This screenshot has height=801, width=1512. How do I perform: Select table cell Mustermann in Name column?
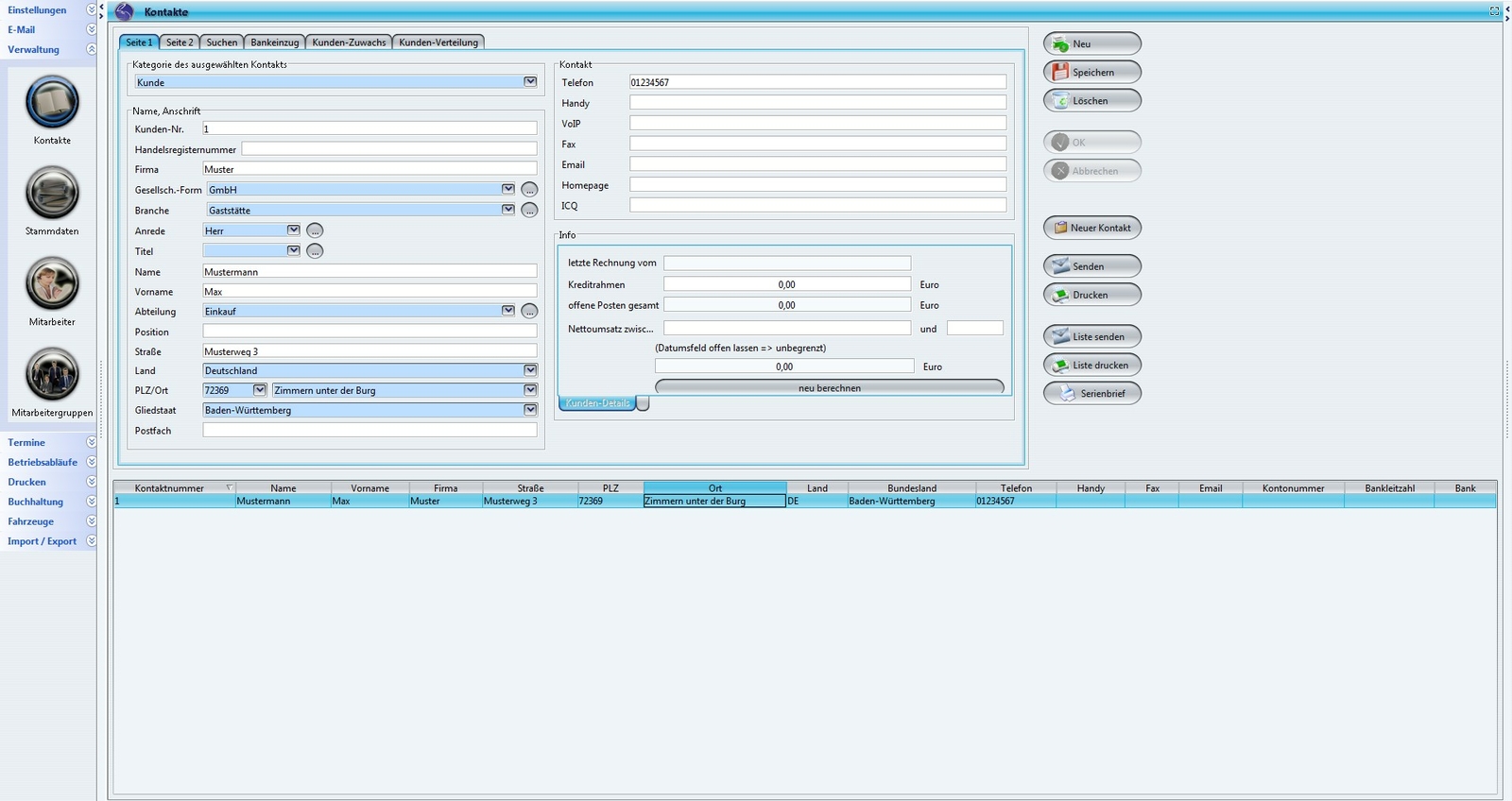click(x=283, y=501)
